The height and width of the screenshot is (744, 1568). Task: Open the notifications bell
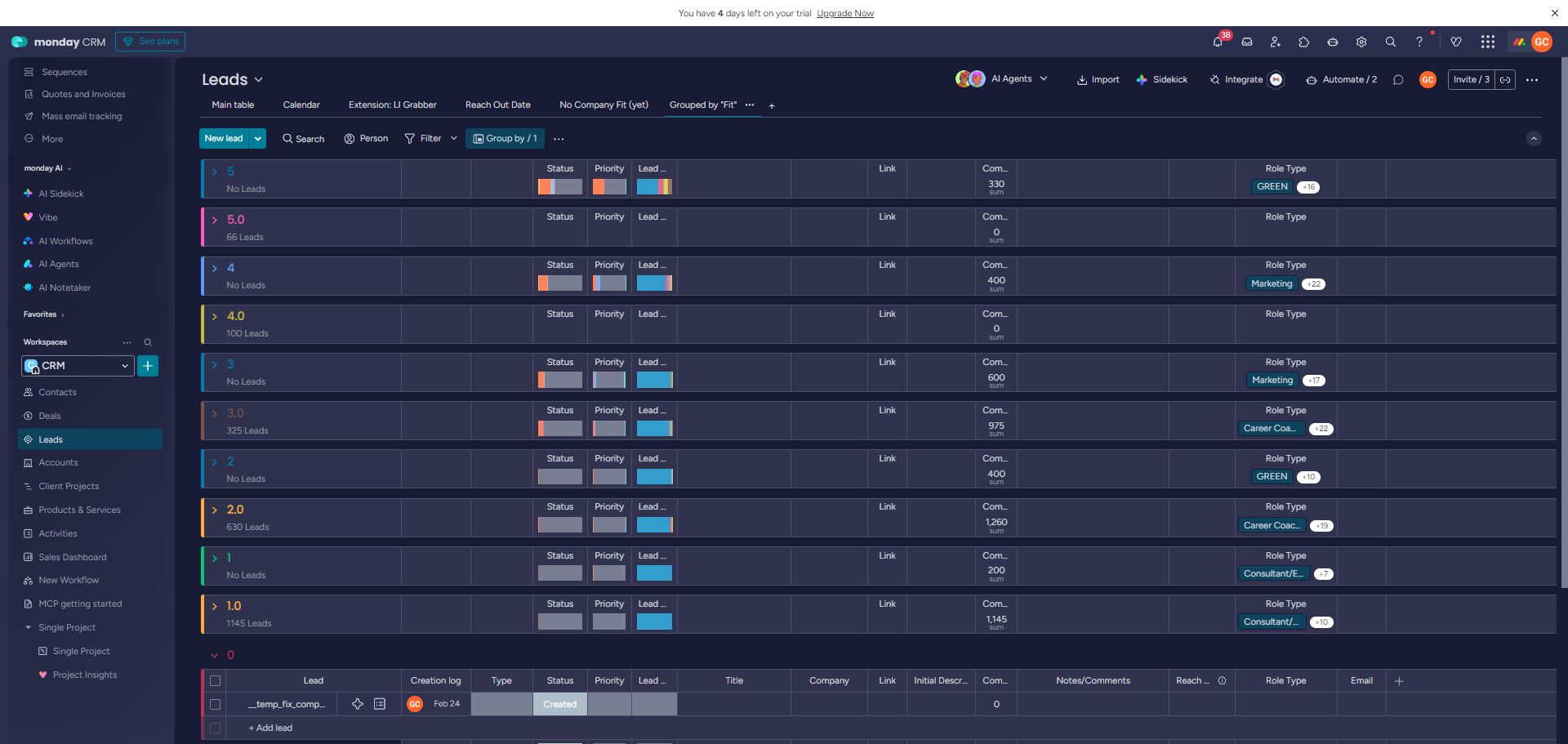pos(1218,42)
